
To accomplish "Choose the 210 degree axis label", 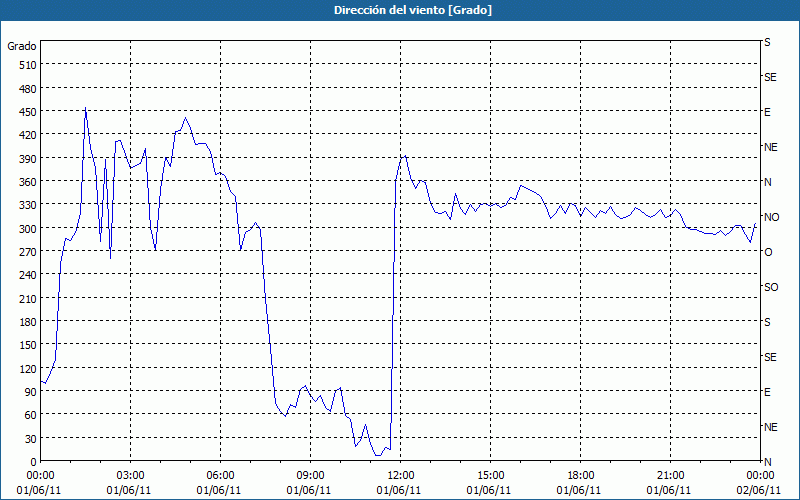I will click(x=28, y=298).
